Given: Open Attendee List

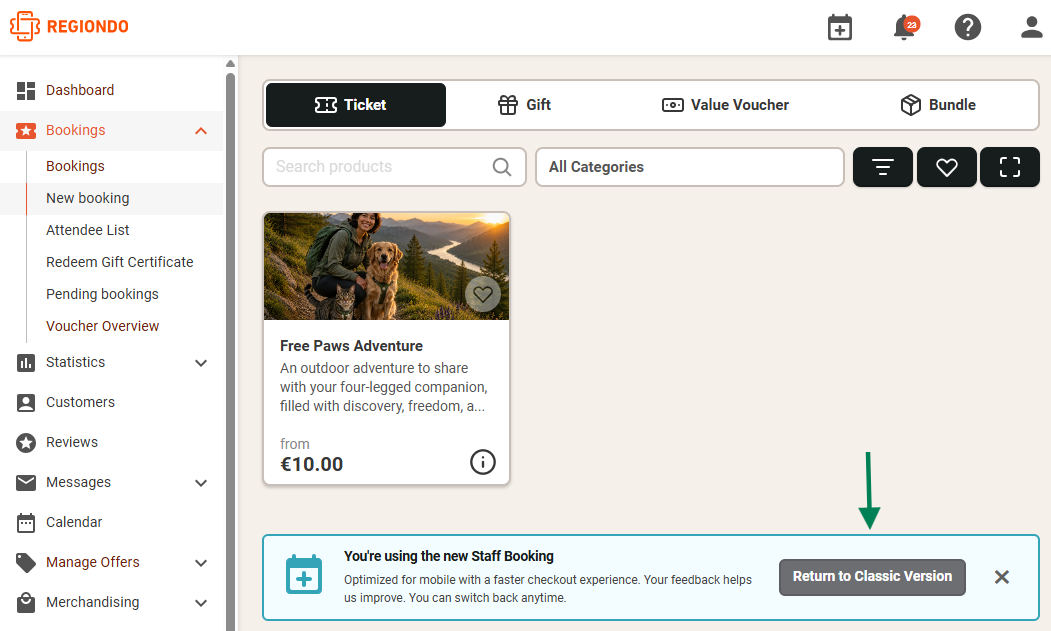Looking at the screenshot, I should [x=88, y=230].
